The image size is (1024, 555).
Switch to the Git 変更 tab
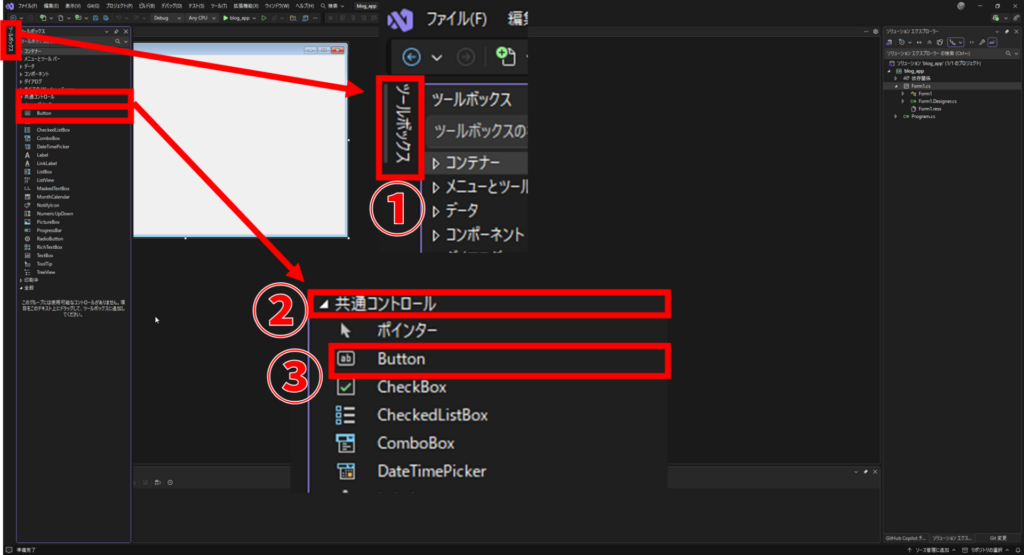(998, 538)
